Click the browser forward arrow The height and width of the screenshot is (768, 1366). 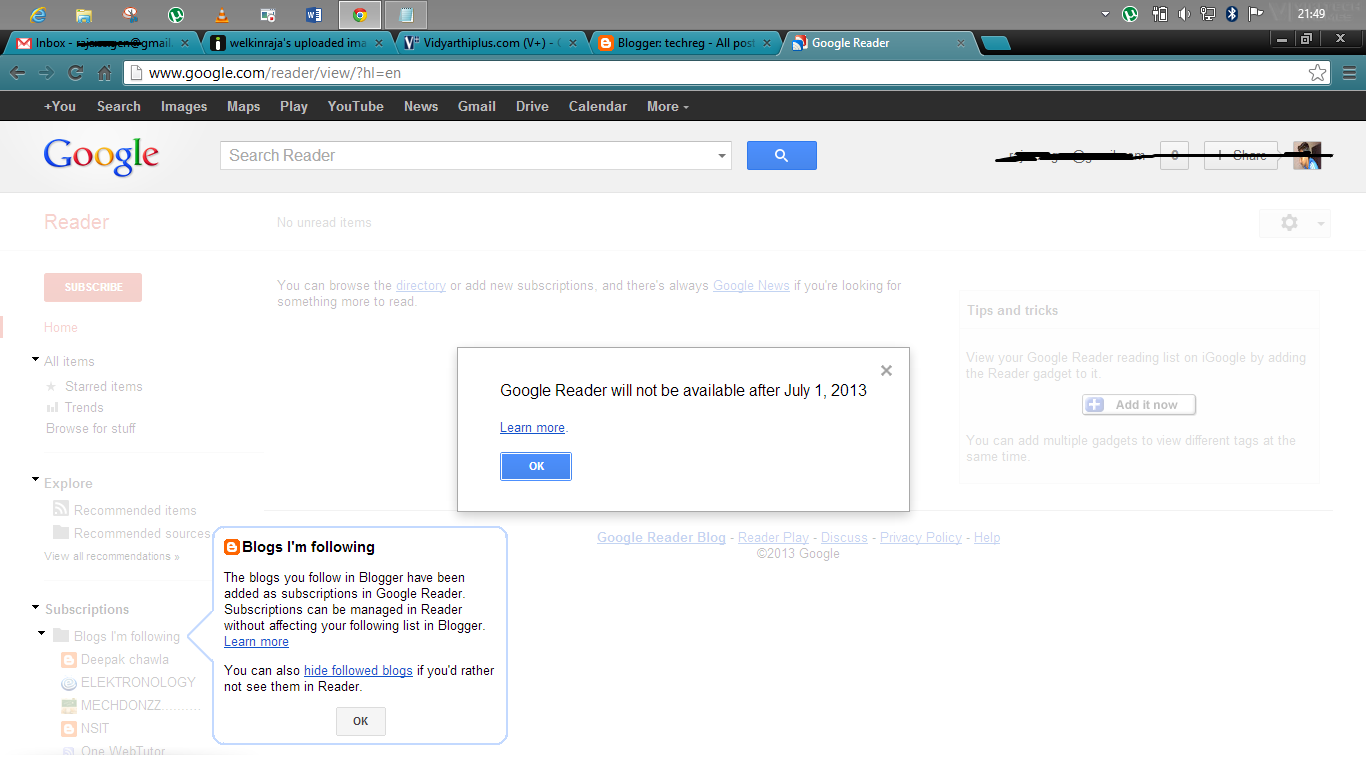(46, 73)
